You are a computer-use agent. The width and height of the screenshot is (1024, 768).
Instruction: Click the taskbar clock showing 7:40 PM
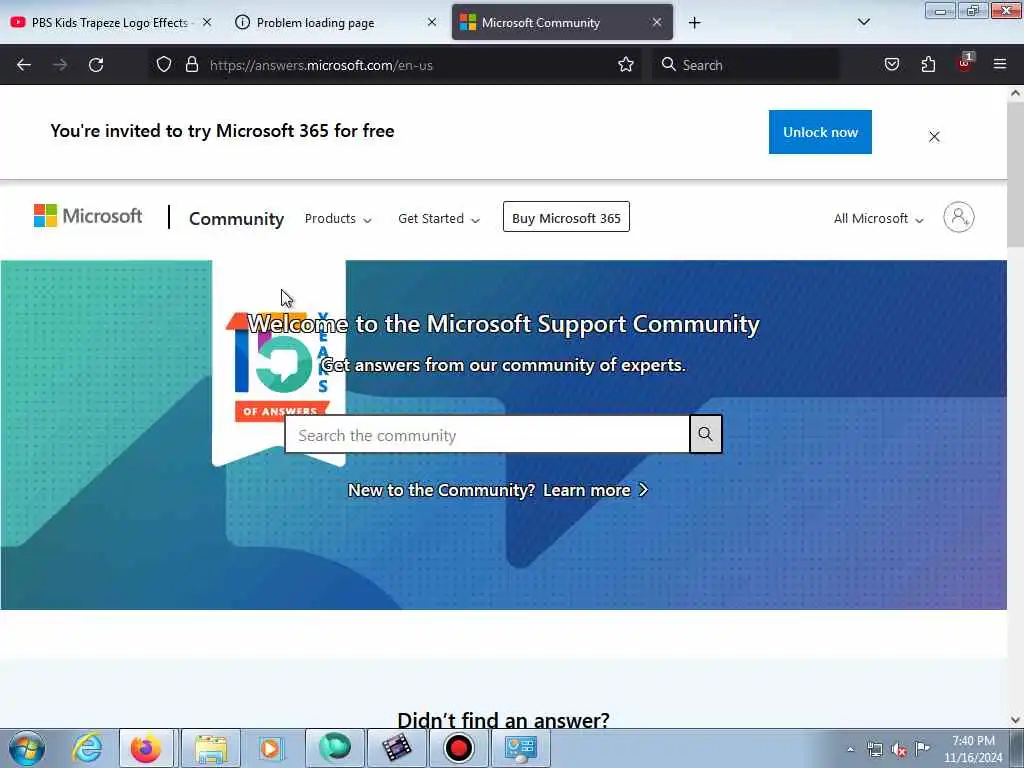click(972, 749)
